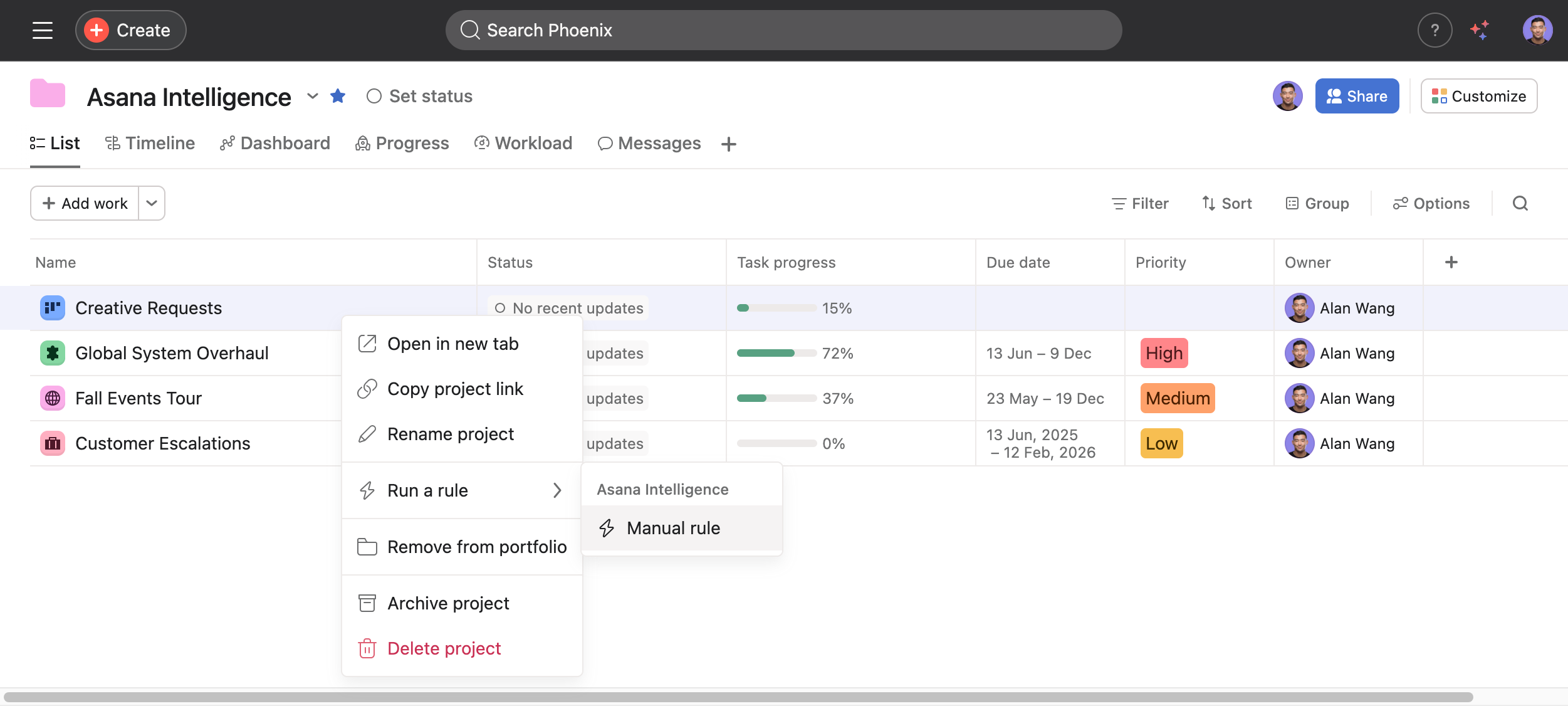Open the hamburger navigation menu
The width and height of the screenshot is (1568, 706).
43,30
